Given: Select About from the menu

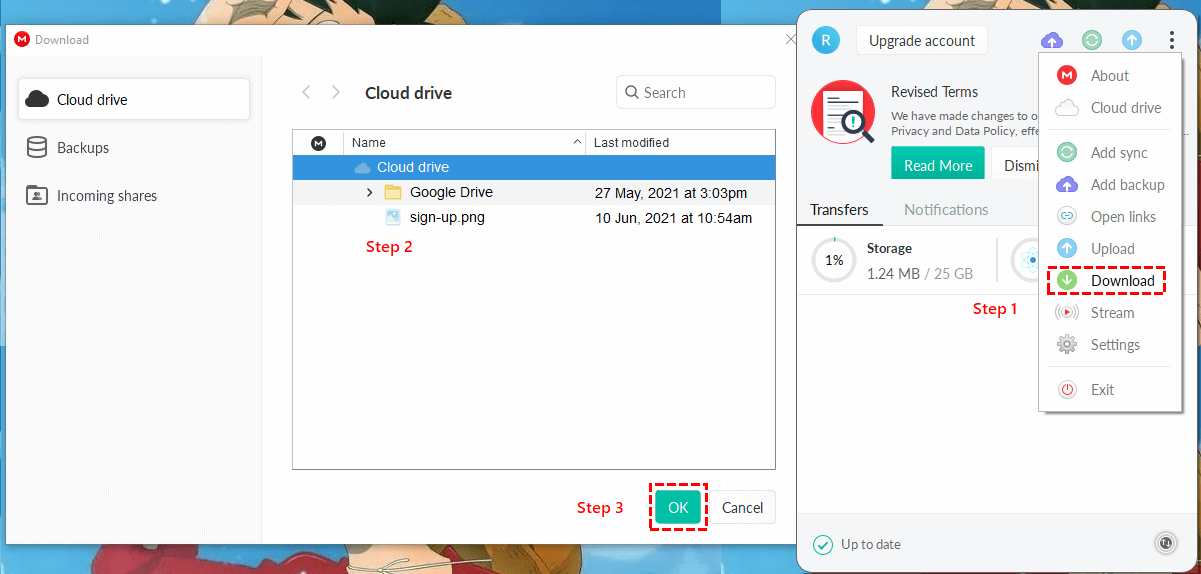Looking at the screenshot, I should pyautogui.click(x=1110, y=75).
